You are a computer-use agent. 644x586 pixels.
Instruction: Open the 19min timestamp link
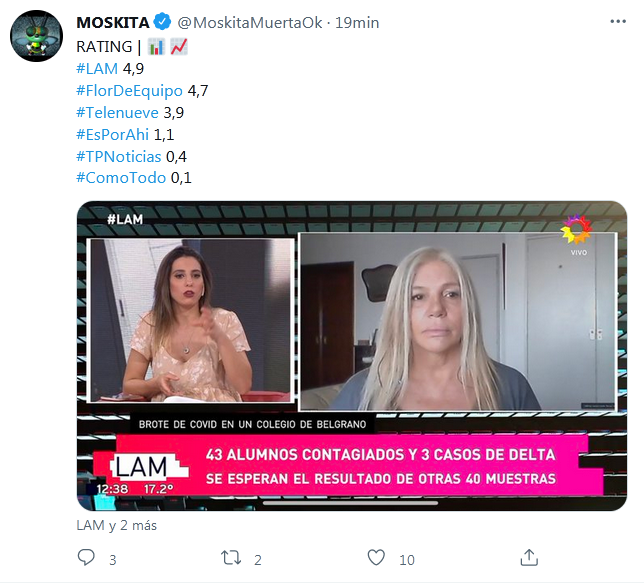tap(357, 23)
